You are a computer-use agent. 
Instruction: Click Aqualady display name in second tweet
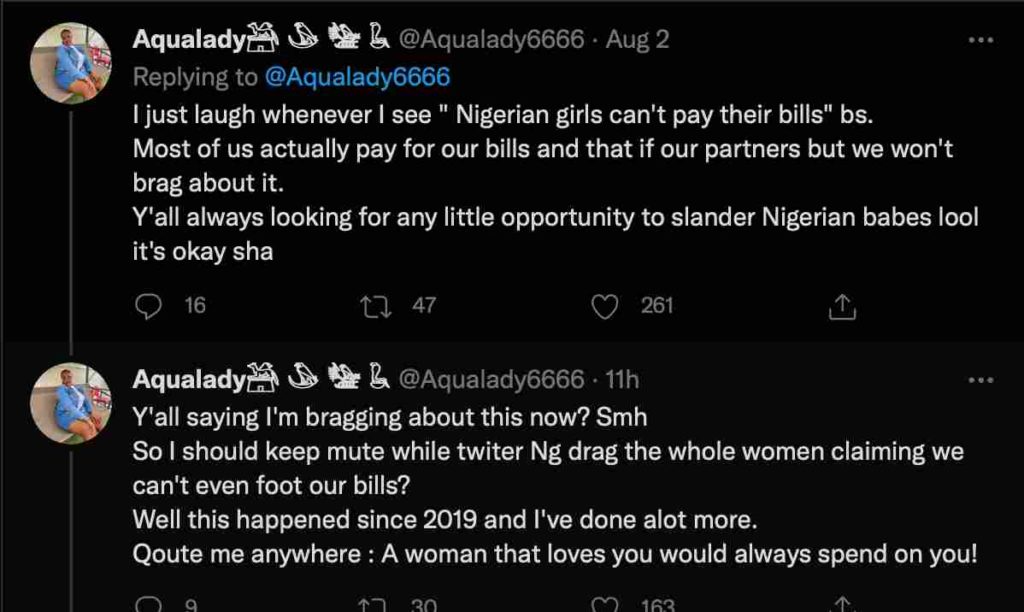click(x=190, y=380)
